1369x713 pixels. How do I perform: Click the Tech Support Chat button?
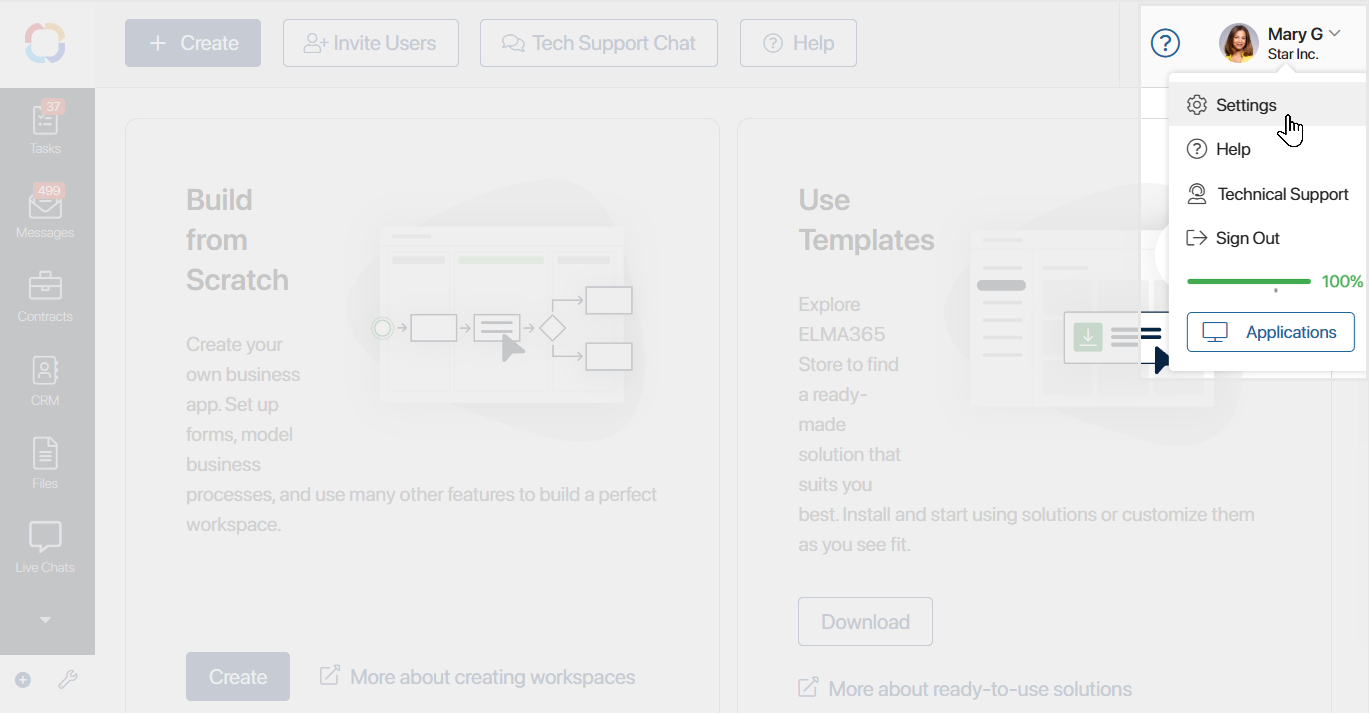coord(598,43)
